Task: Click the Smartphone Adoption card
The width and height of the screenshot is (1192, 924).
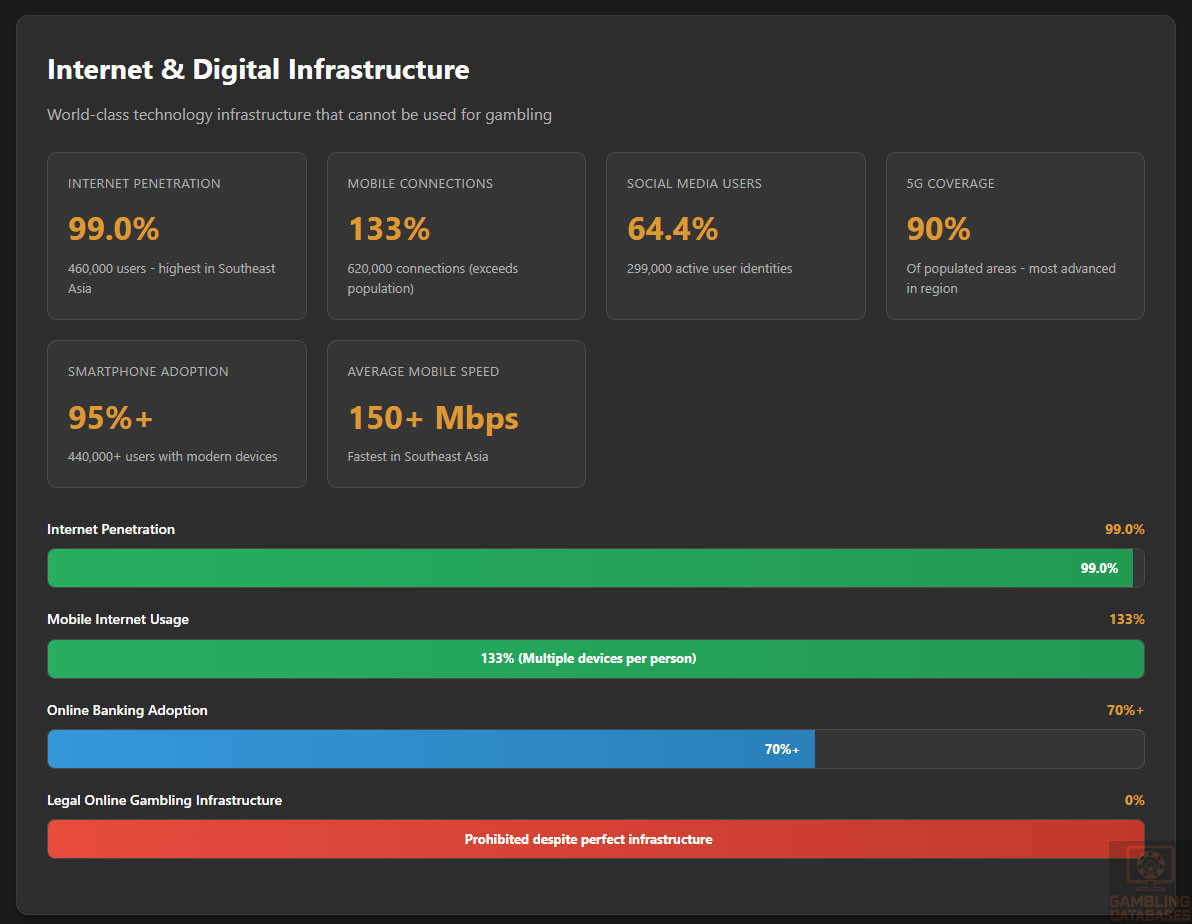Action: point(176,414)
